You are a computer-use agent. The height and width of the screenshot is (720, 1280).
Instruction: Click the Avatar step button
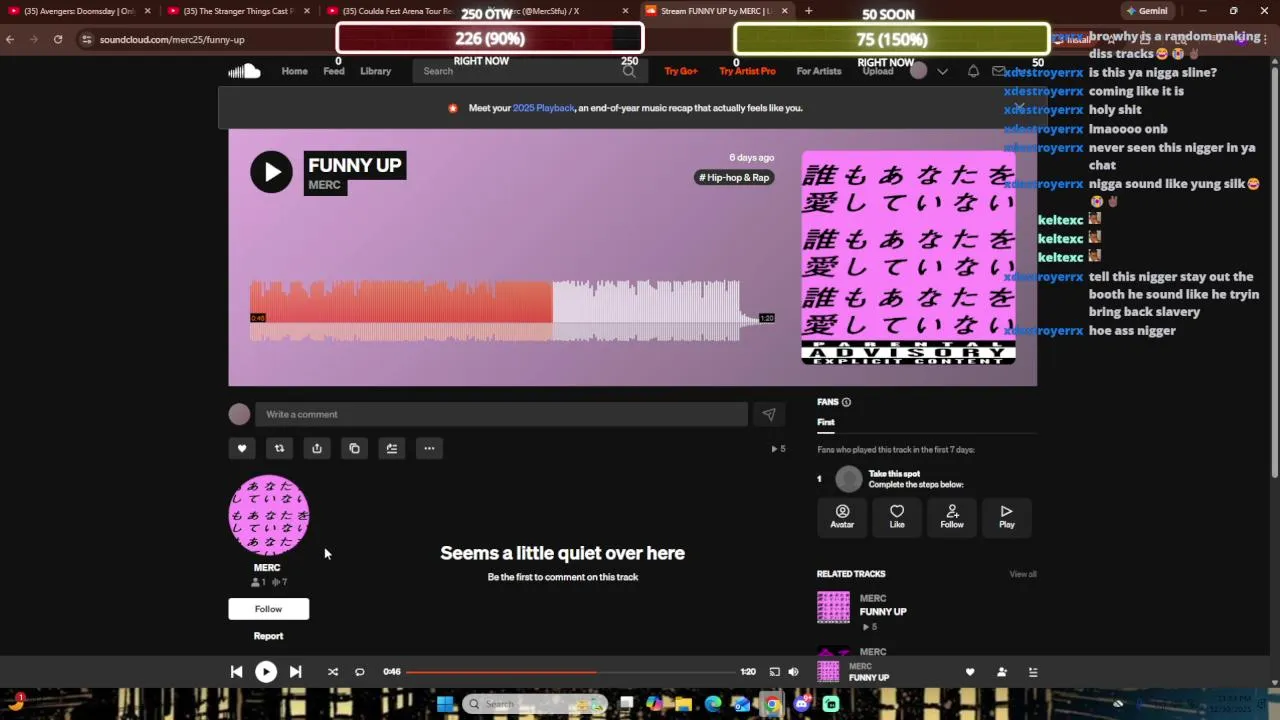coord(842,516)
